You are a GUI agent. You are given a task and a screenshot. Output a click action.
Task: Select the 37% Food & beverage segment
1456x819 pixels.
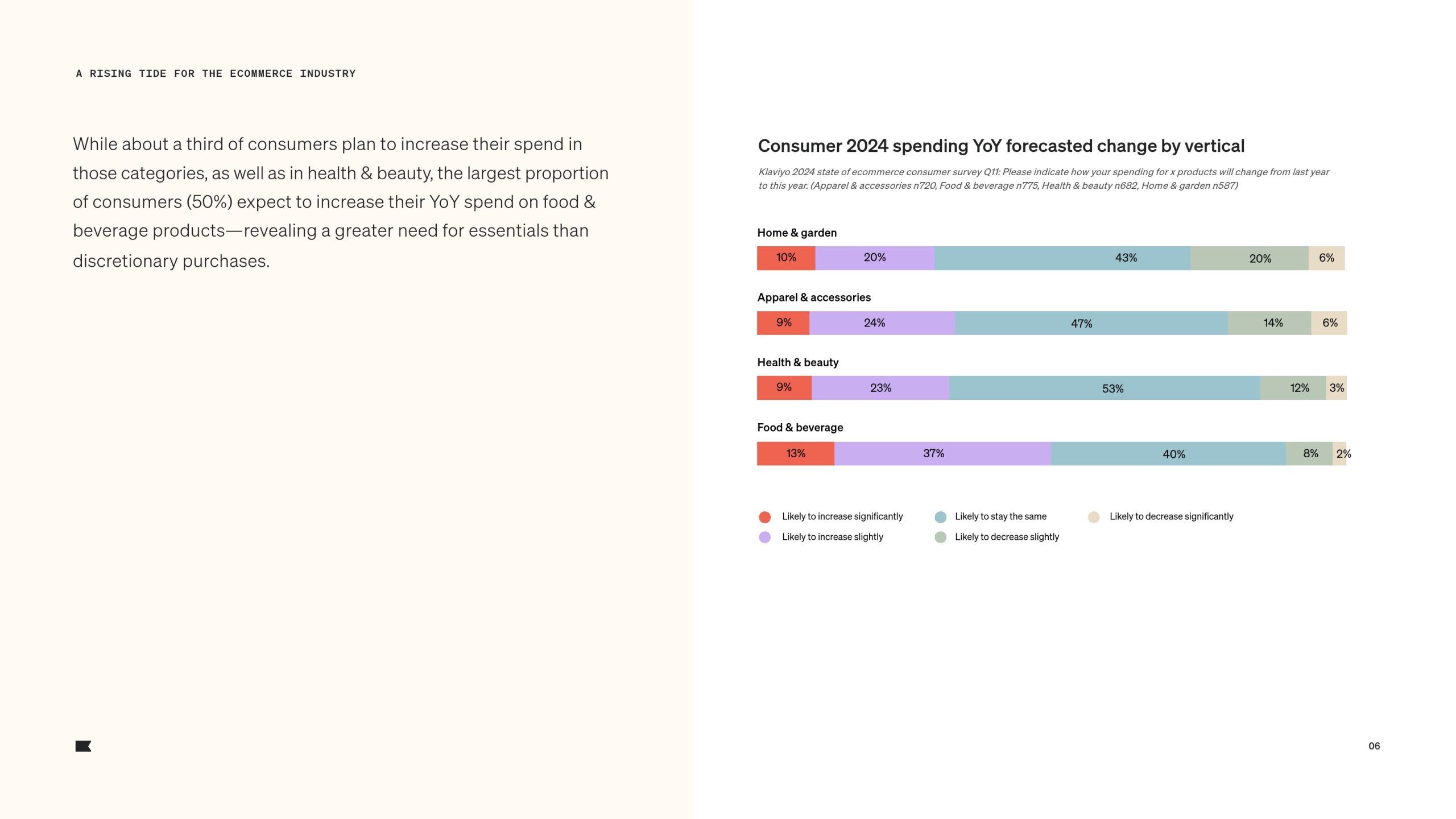[x=942, y=453]
